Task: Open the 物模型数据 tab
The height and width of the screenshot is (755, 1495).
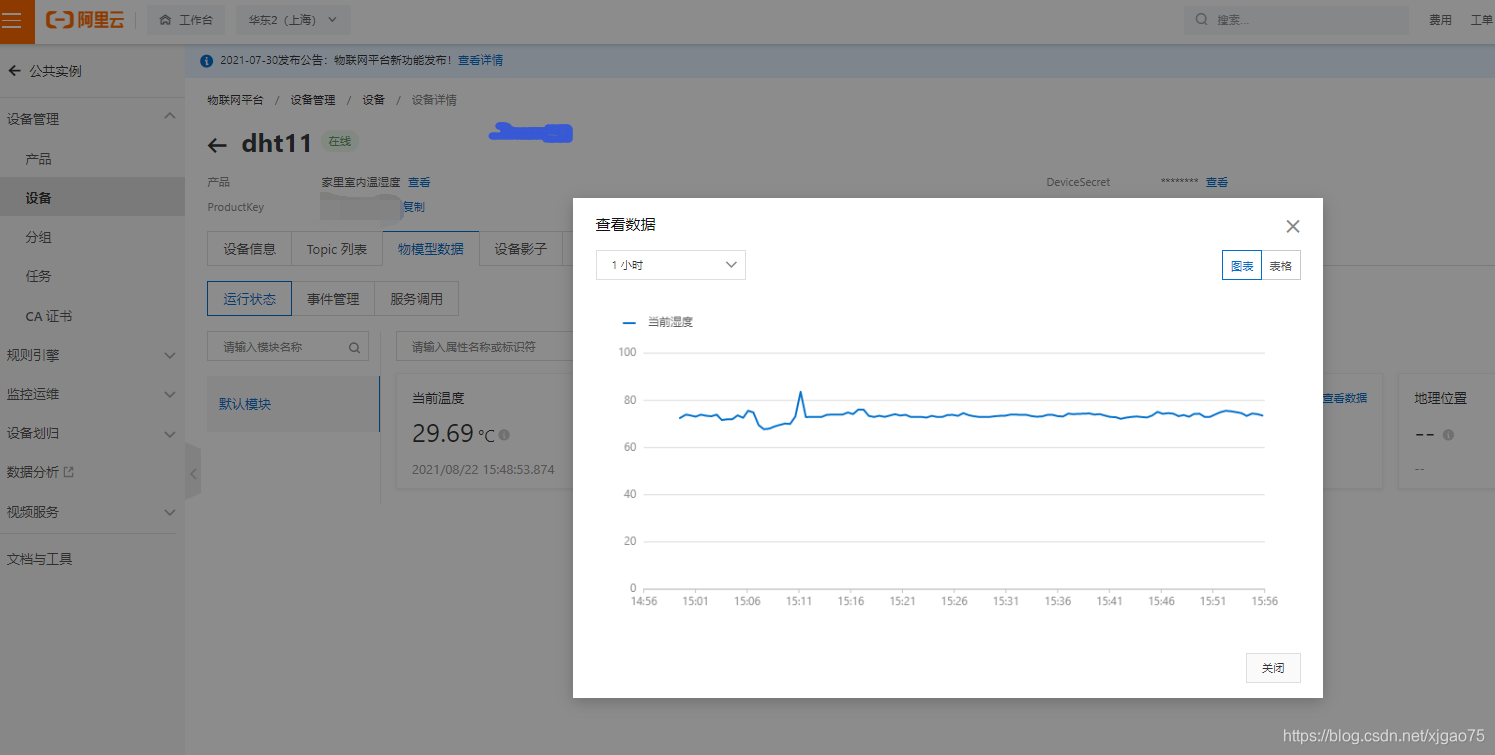Action: point(431,249)
